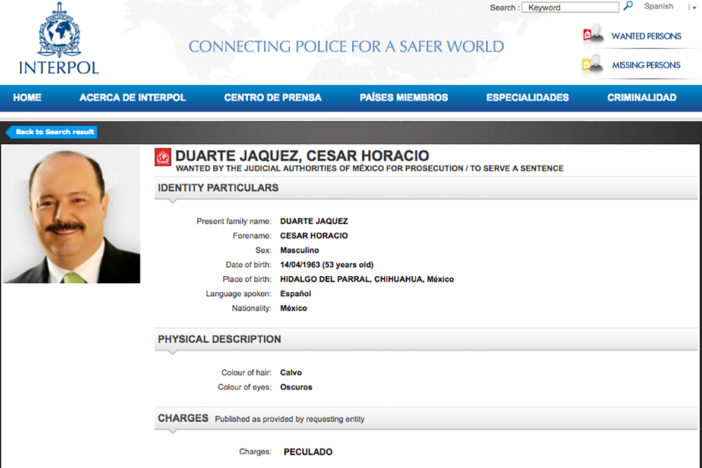Click the INTERPOL logo
The height and width of the screenshot is (468, 702).
click(58, 41)
